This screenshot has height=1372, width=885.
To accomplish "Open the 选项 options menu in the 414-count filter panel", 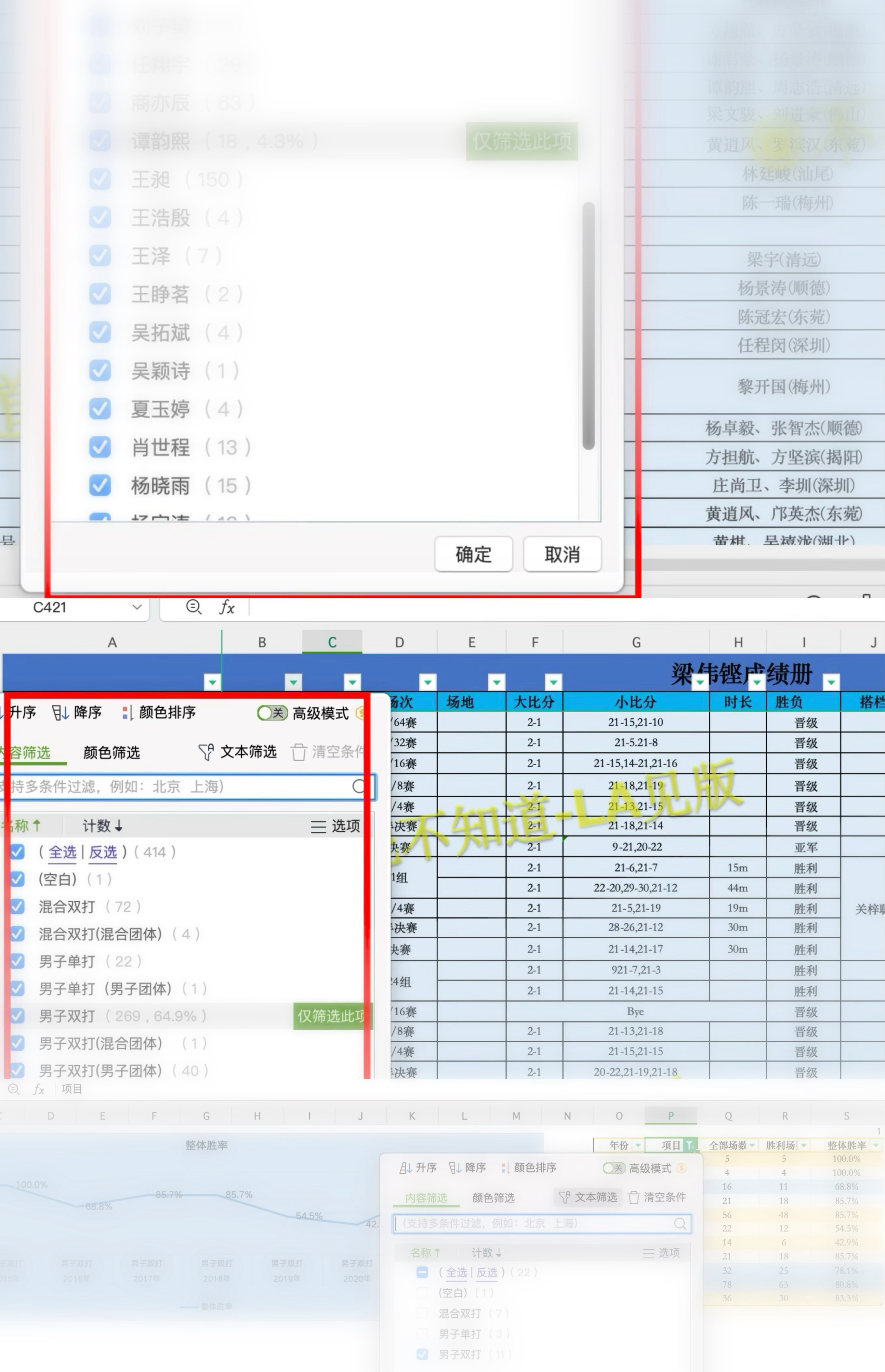I will coord(335,826).
